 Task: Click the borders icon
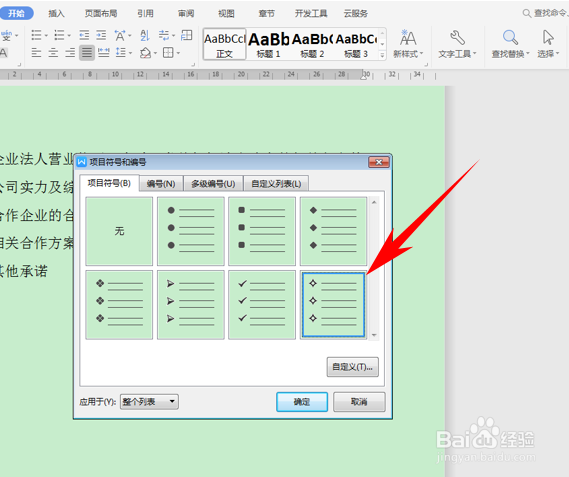click(x=168, y=53)
